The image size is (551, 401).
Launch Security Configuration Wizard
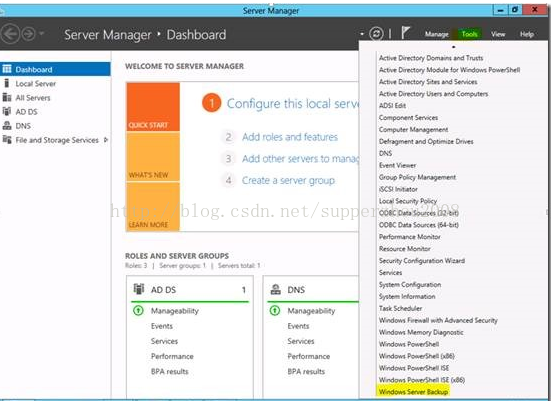pyautogui.click(x=422, y=261)
